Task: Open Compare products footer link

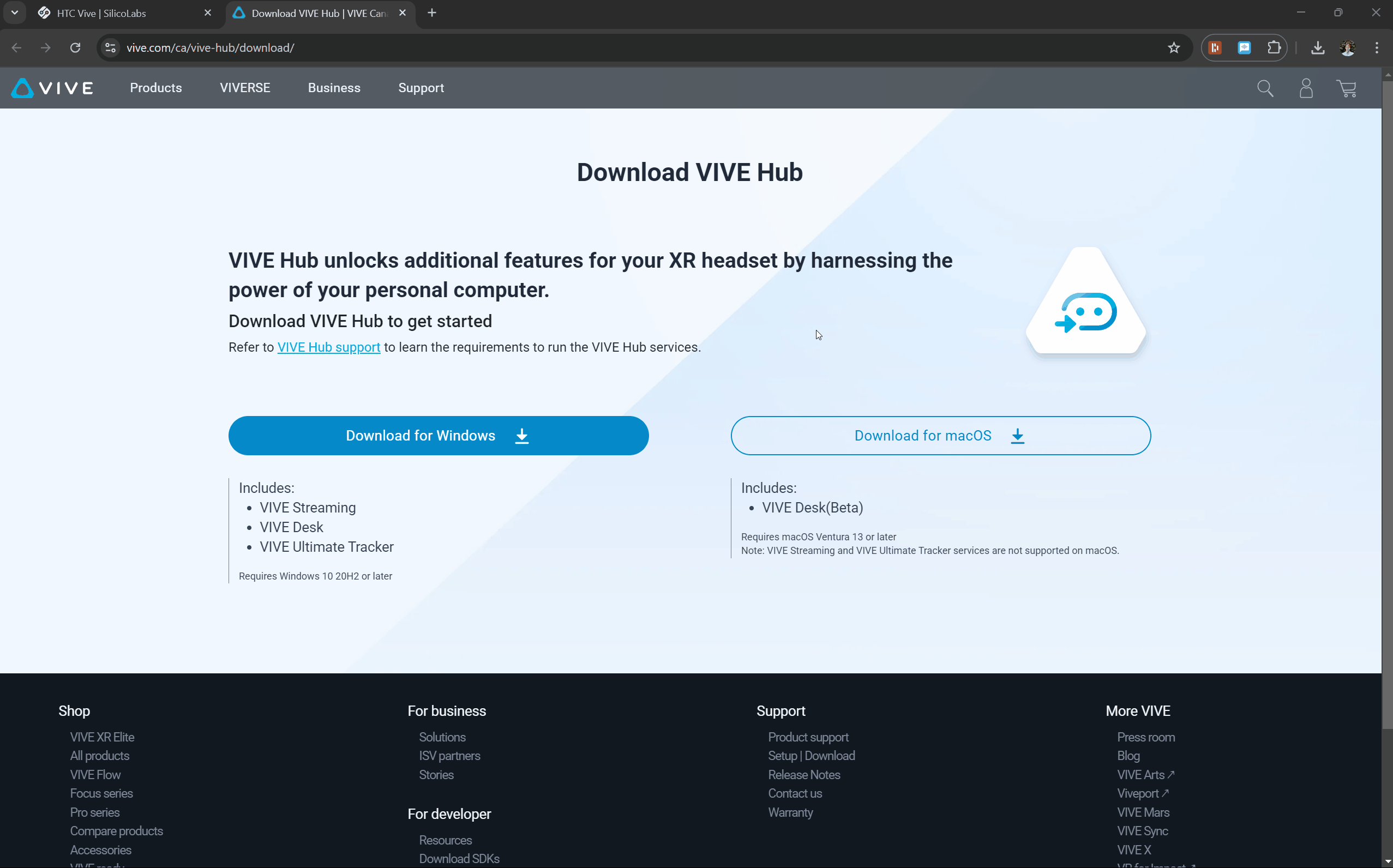Action: click(x=117, y=831)
